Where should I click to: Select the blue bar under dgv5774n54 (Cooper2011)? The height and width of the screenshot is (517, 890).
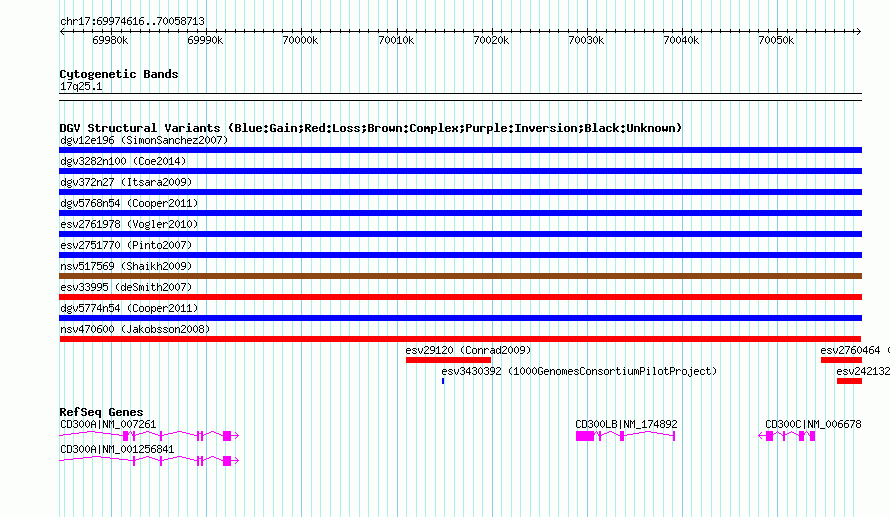pos(460,318)
